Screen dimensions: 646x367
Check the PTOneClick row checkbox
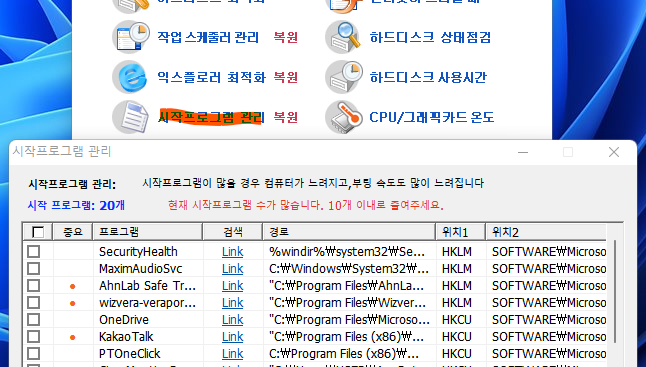click(34, 353)
